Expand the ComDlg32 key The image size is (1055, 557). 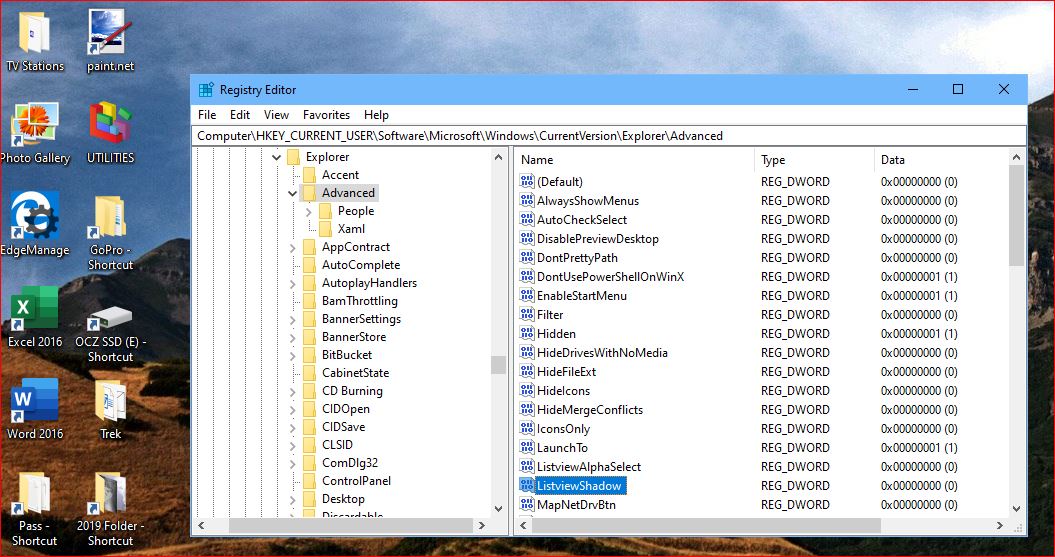(293, 463)
